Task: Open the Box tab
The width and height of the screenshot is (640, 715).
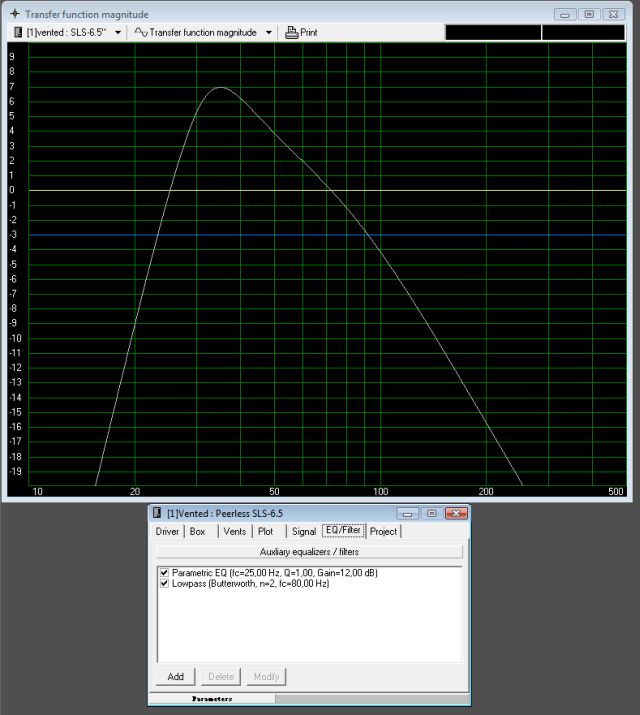Action: point(198,531)
